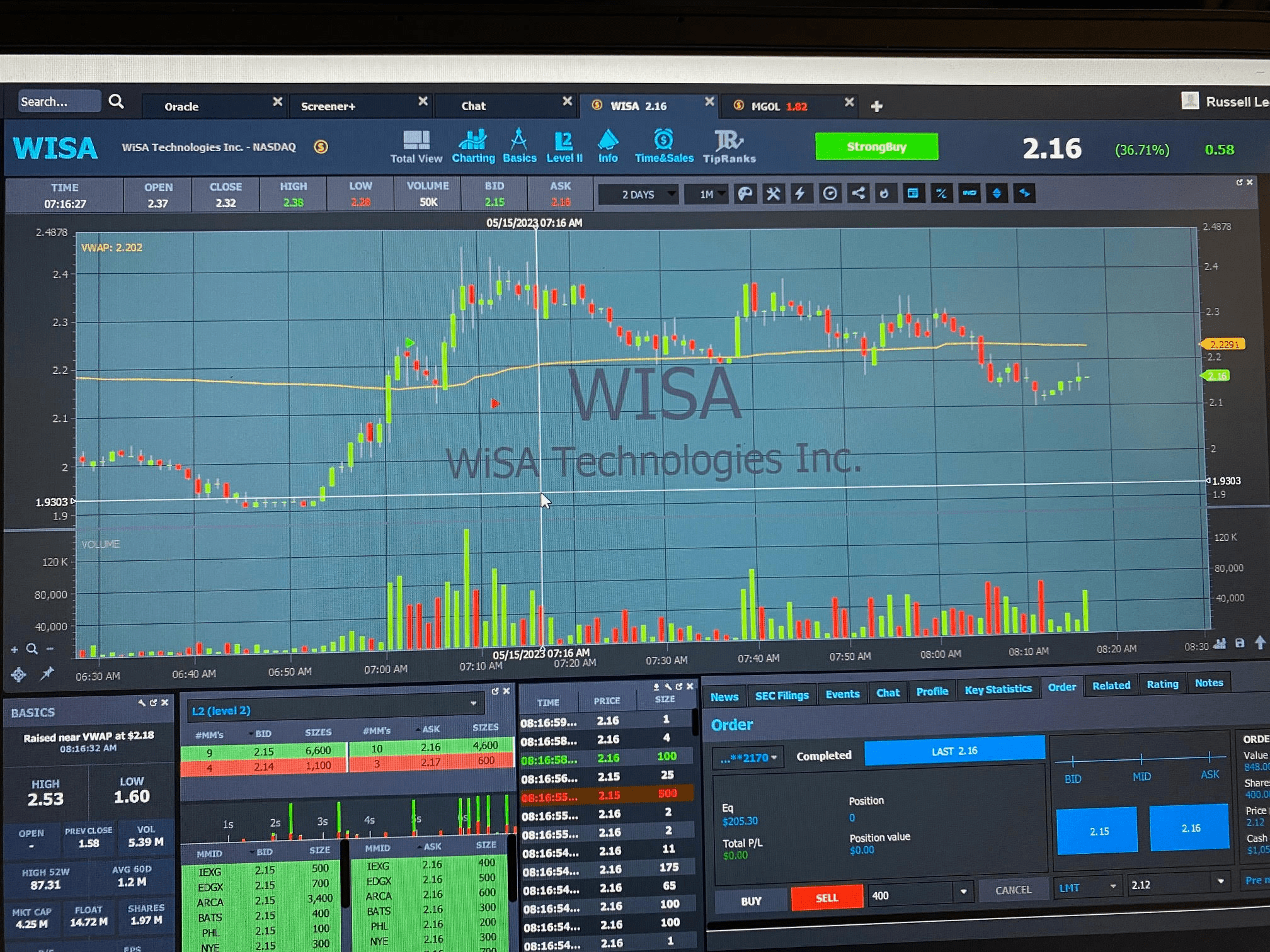The image size is (1270, 952).
Task: Click the search magnifier icon
Action: (x=116, y=101)
